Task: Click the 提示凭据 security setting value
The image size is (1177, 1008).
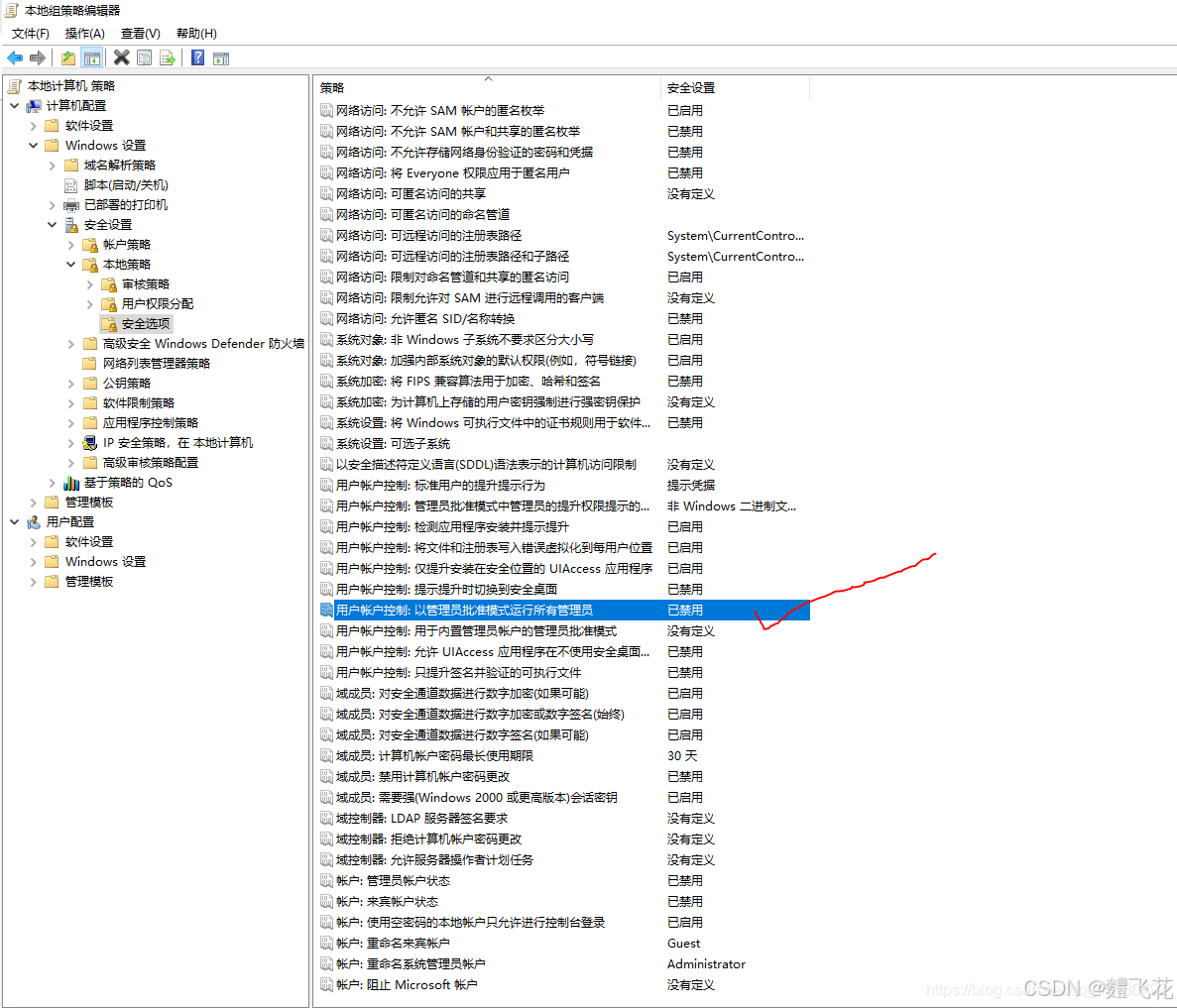Action: [x=690, y=486]
